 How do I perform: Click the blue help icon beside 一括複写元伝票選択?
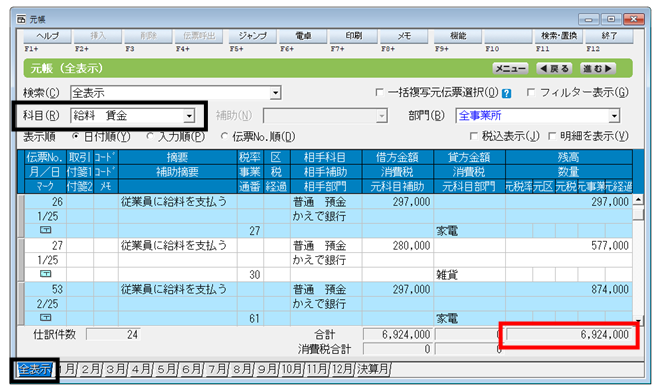(x=507, y=93)
